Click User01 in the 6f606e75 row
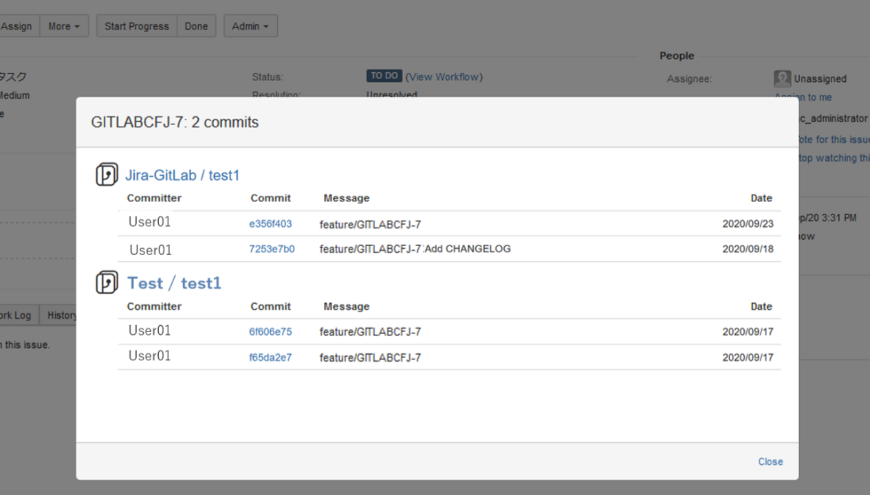 [x=149, y=331]
